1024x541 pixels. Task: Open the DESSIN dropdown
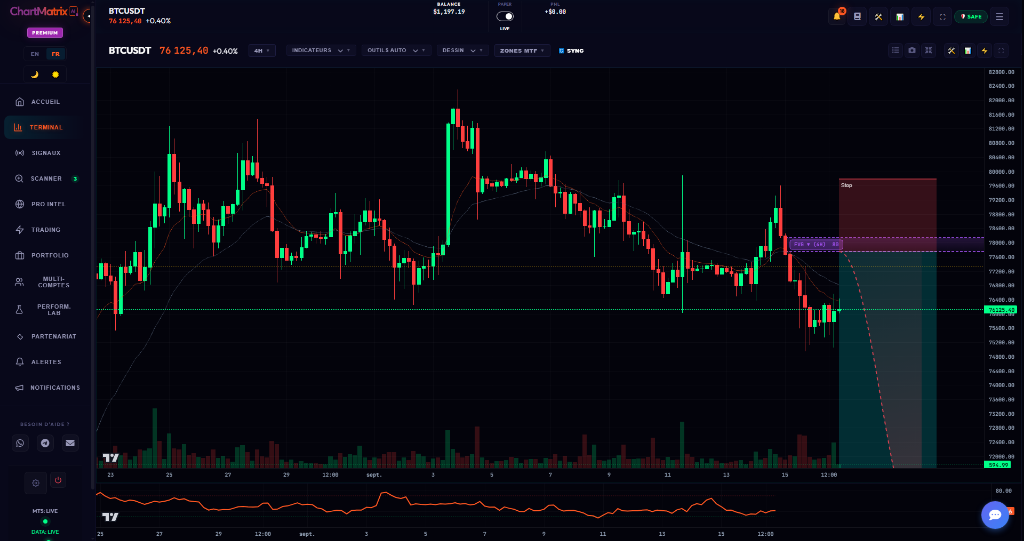click(463, 50)
